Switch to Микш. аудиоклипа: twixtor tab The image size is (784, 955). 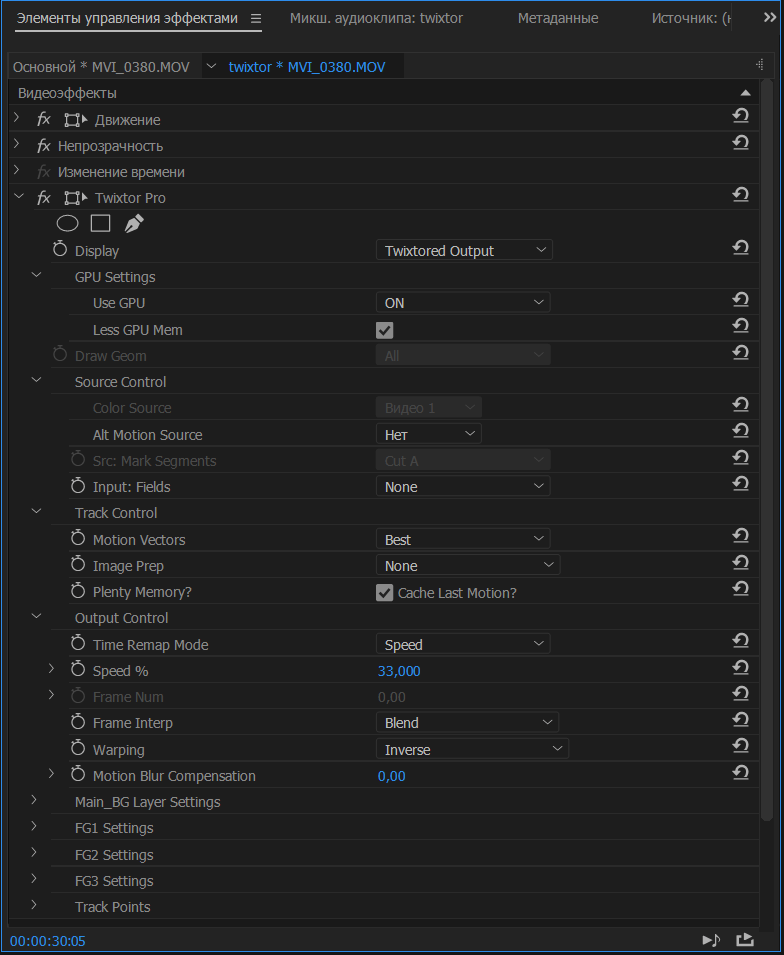pyautogui.click(x=376, y=18)
